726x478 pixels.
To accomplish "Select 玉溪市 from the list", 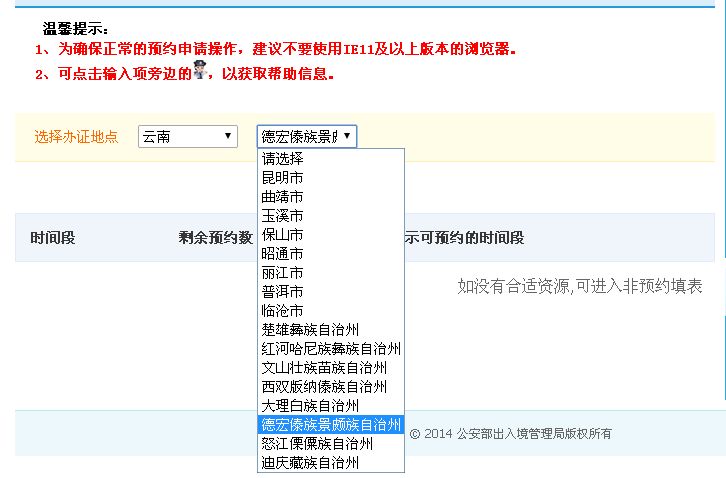I will coord(331,216).
